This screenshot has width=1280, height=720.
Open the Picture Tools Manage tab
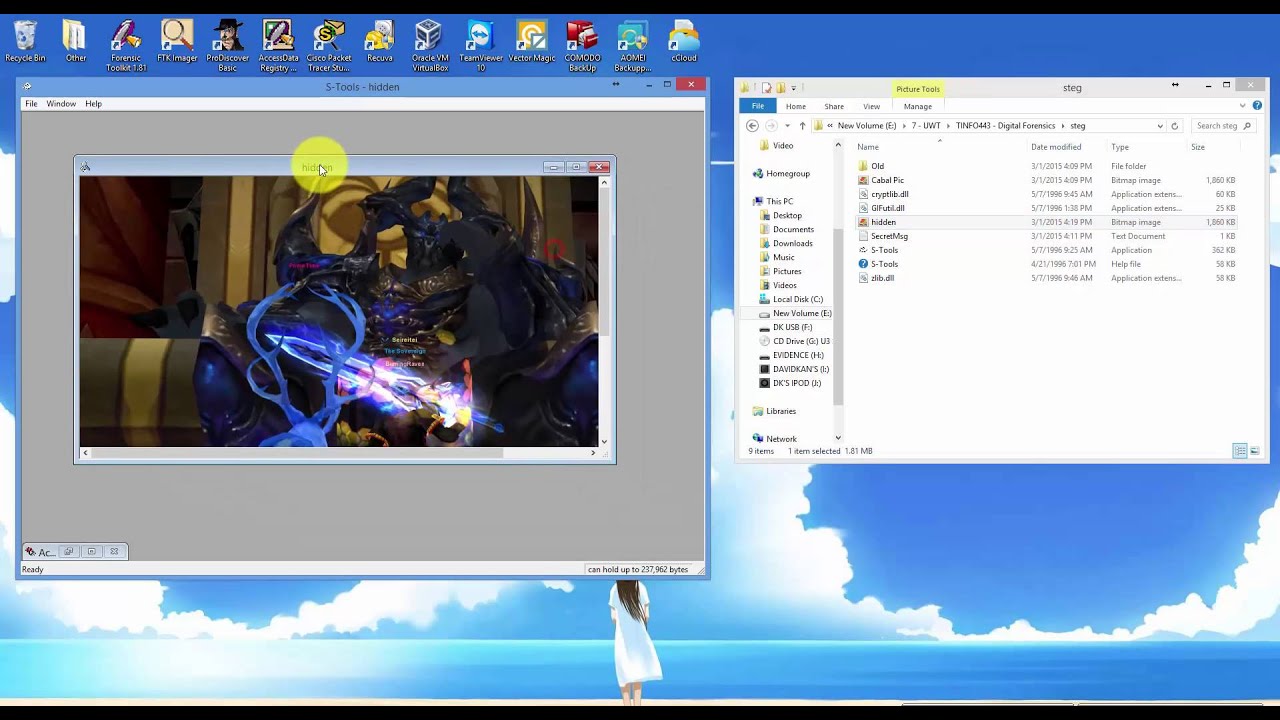coord(917,107)
